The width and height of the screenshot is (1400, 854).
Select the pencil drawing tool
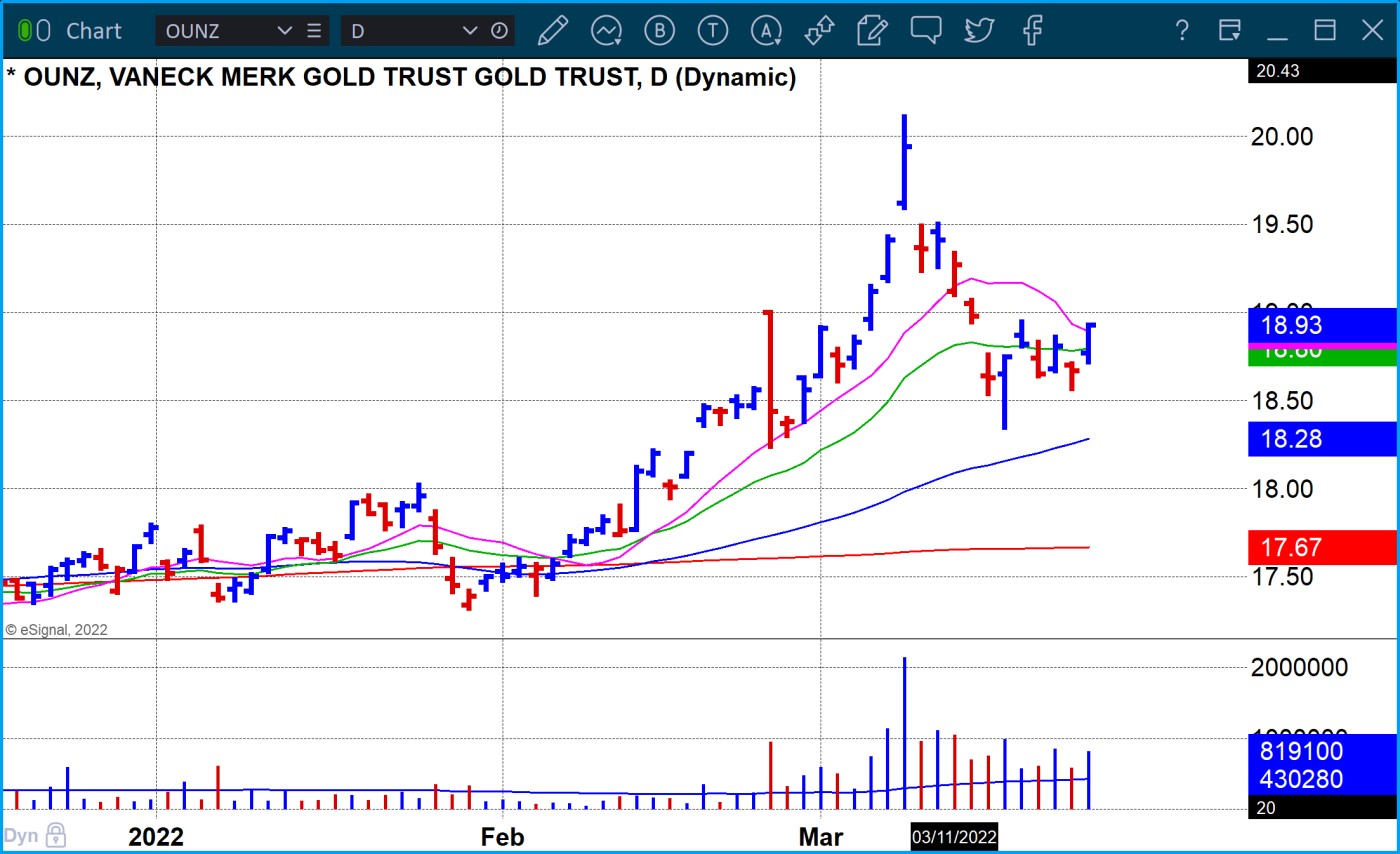pyautogui.click(x=553, y=31)
